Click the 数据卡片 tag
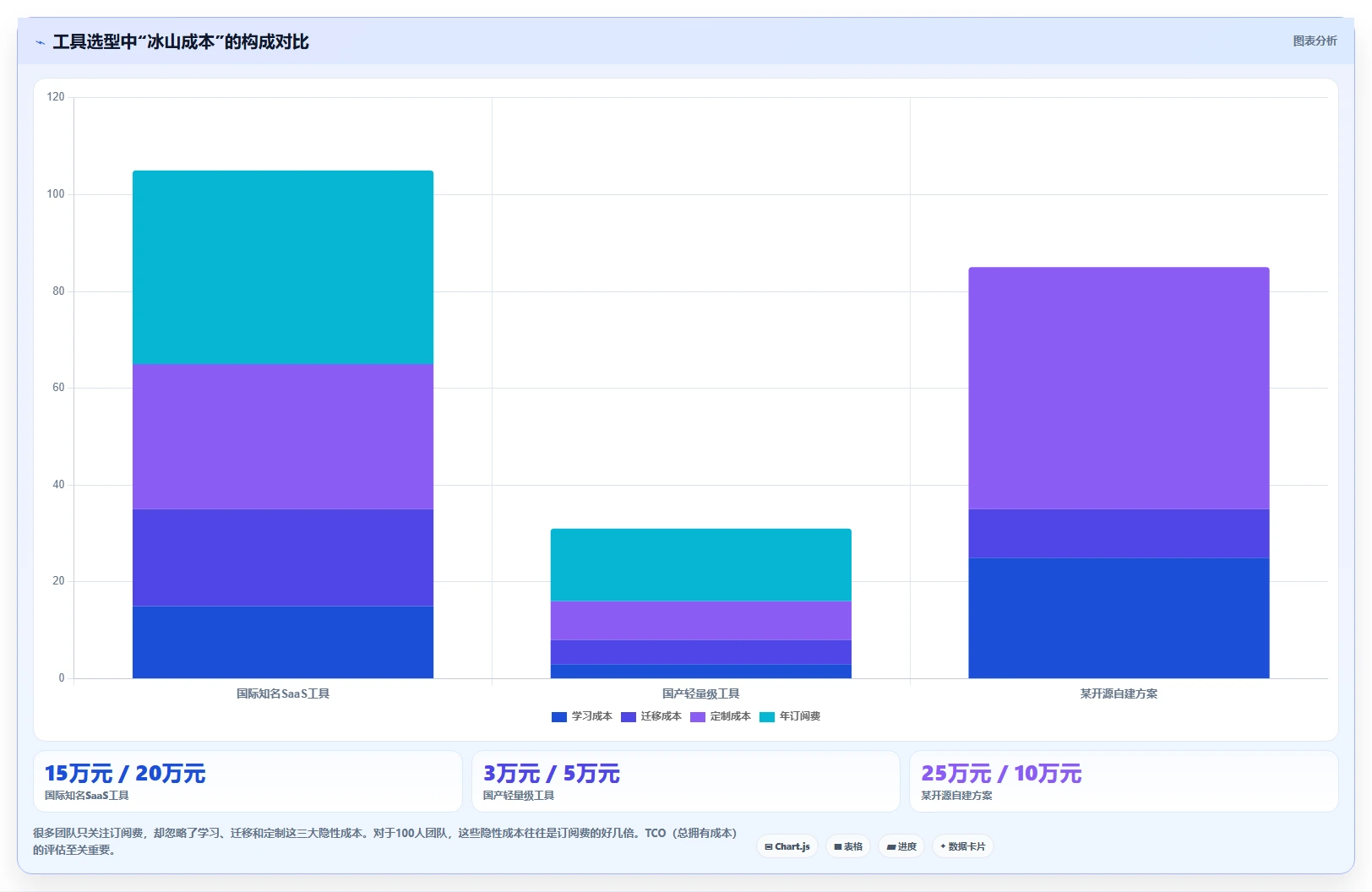The height and width of the screenshot is (892, 1372). pyautogui.click(x=963, y=846)
